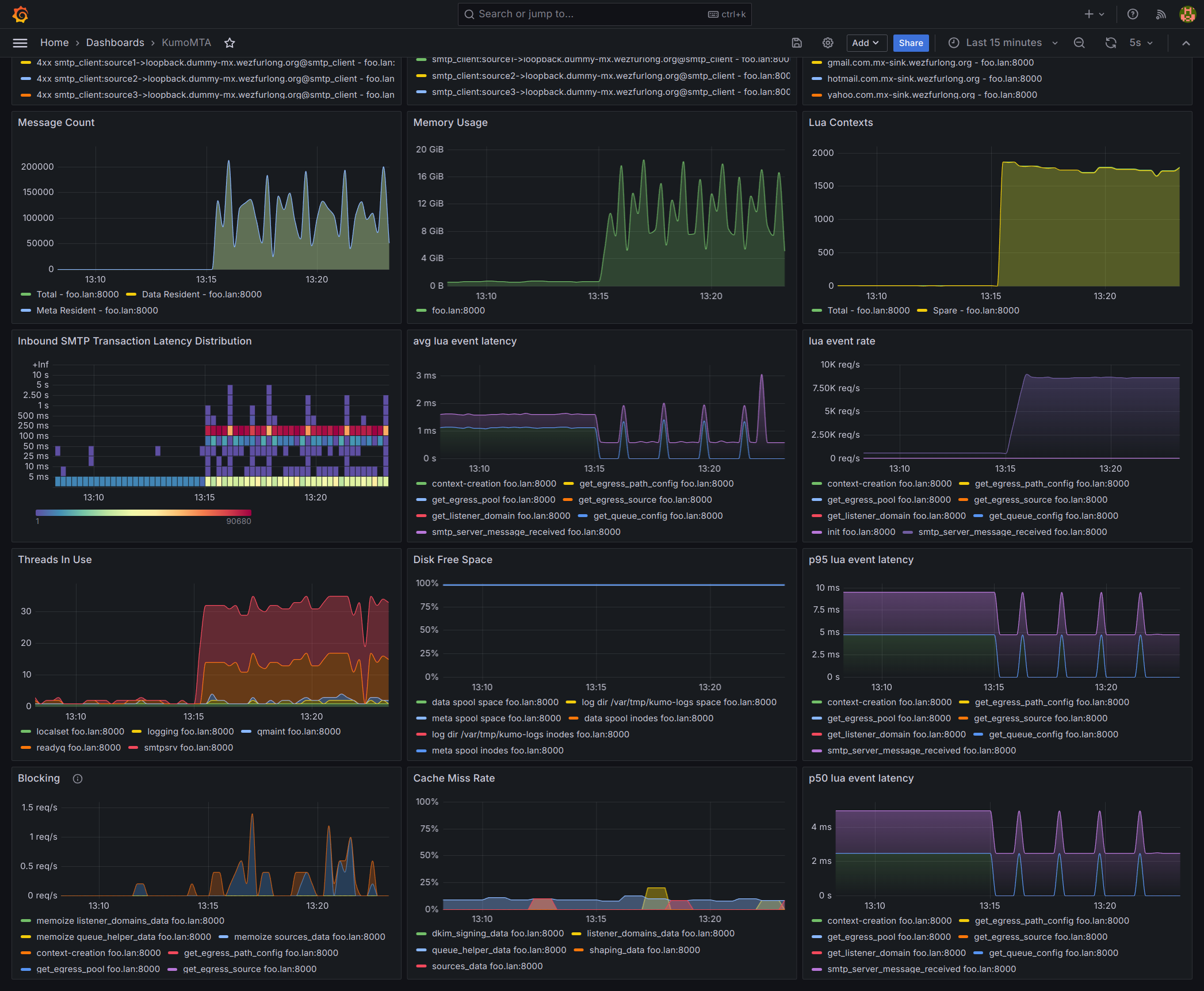Open the sidebar hamburger menu
The height and width of the screenshot is (991, 1204).
tap(20, 43)
